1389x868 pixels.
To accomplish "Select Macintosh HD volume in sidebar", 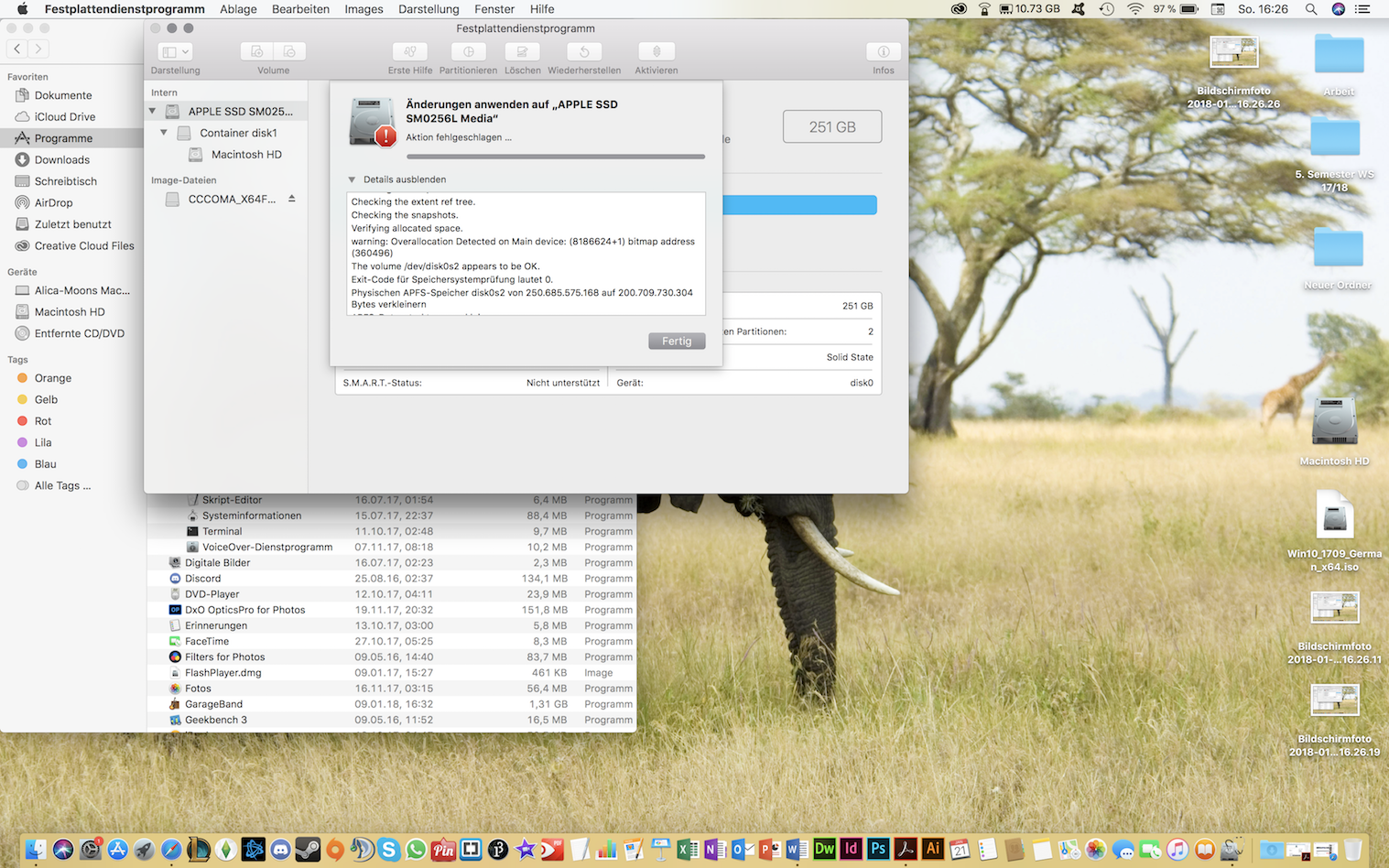I will pos(246,155).
